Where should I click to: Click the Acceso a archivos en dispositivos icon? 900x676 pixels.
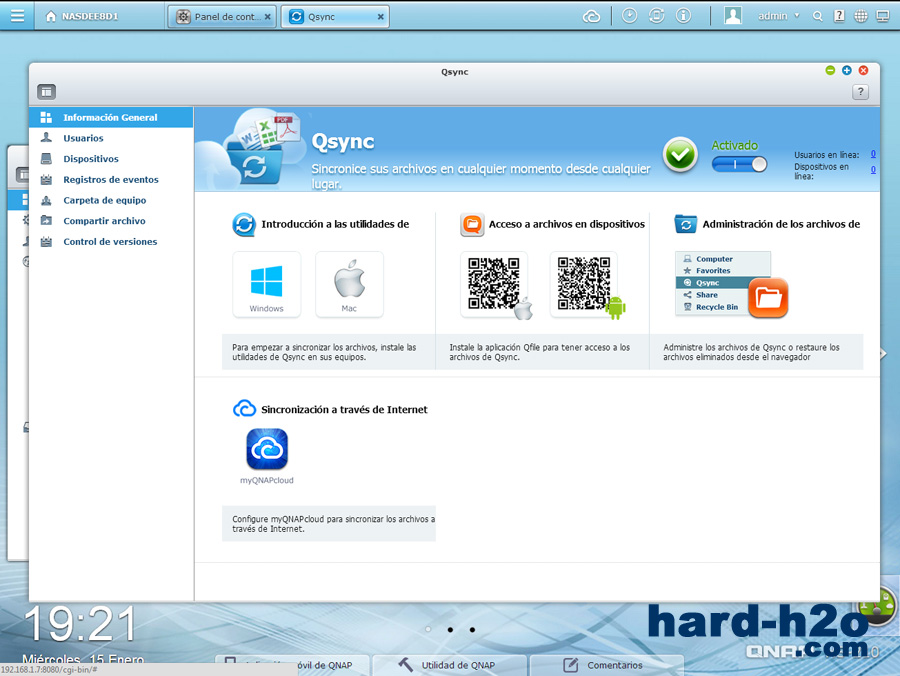472,224
